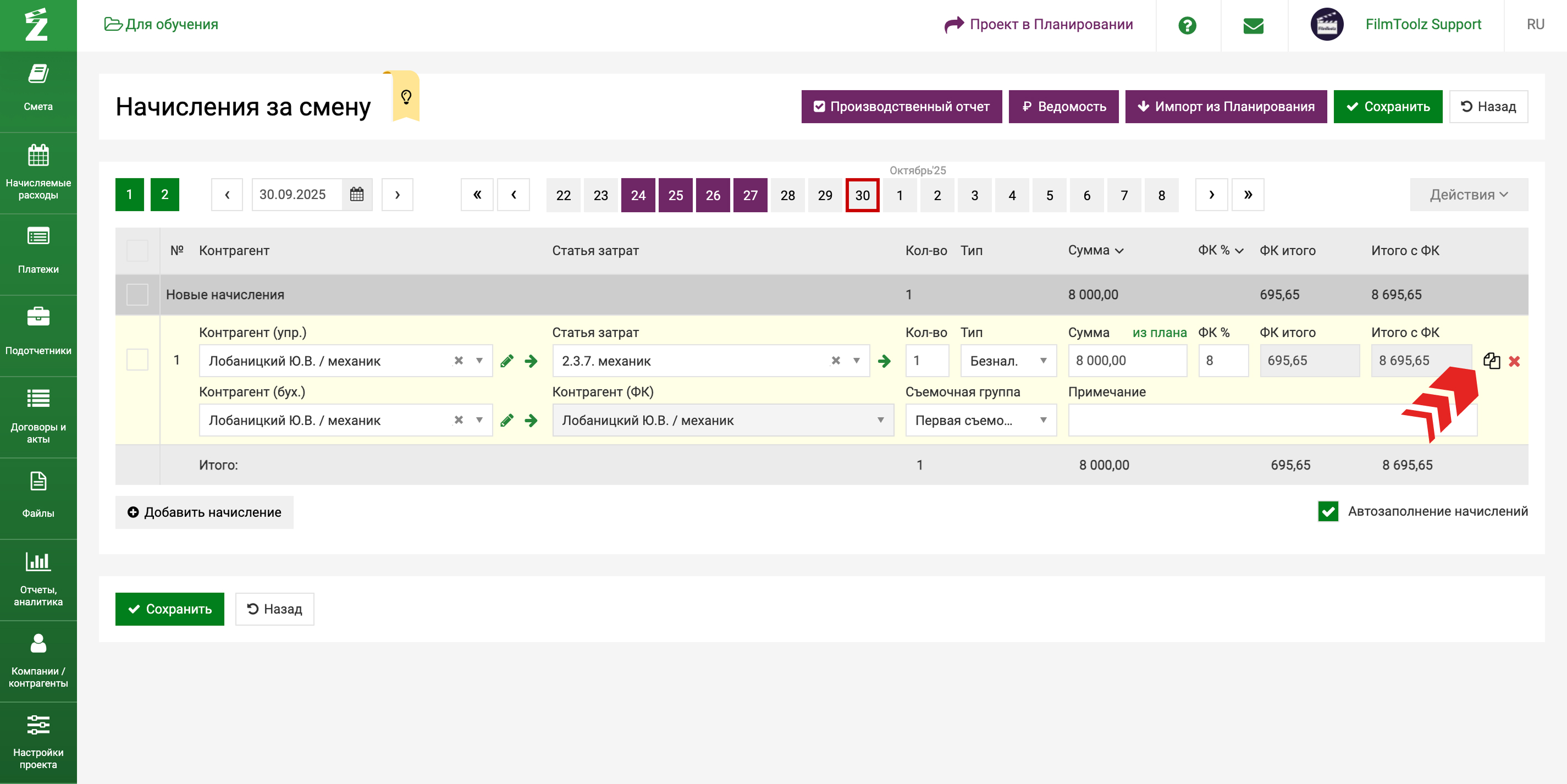Click the copy accrual row icon
This screenshot has height=784, width=1567.
point(1491,361)
